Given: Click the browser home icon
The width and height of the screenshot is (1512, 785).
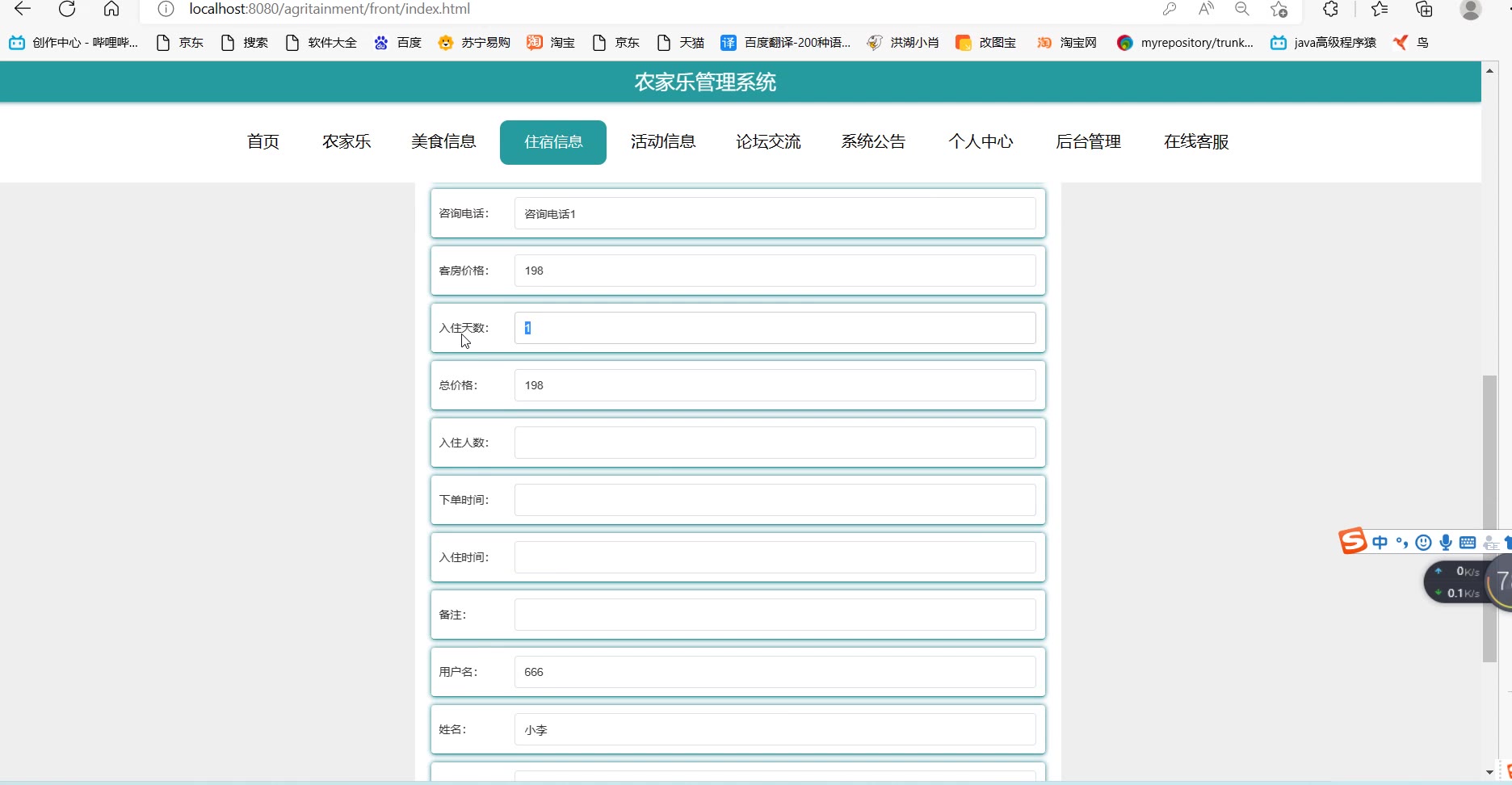Looking at the screenshot, I should [x=111, y=9].
